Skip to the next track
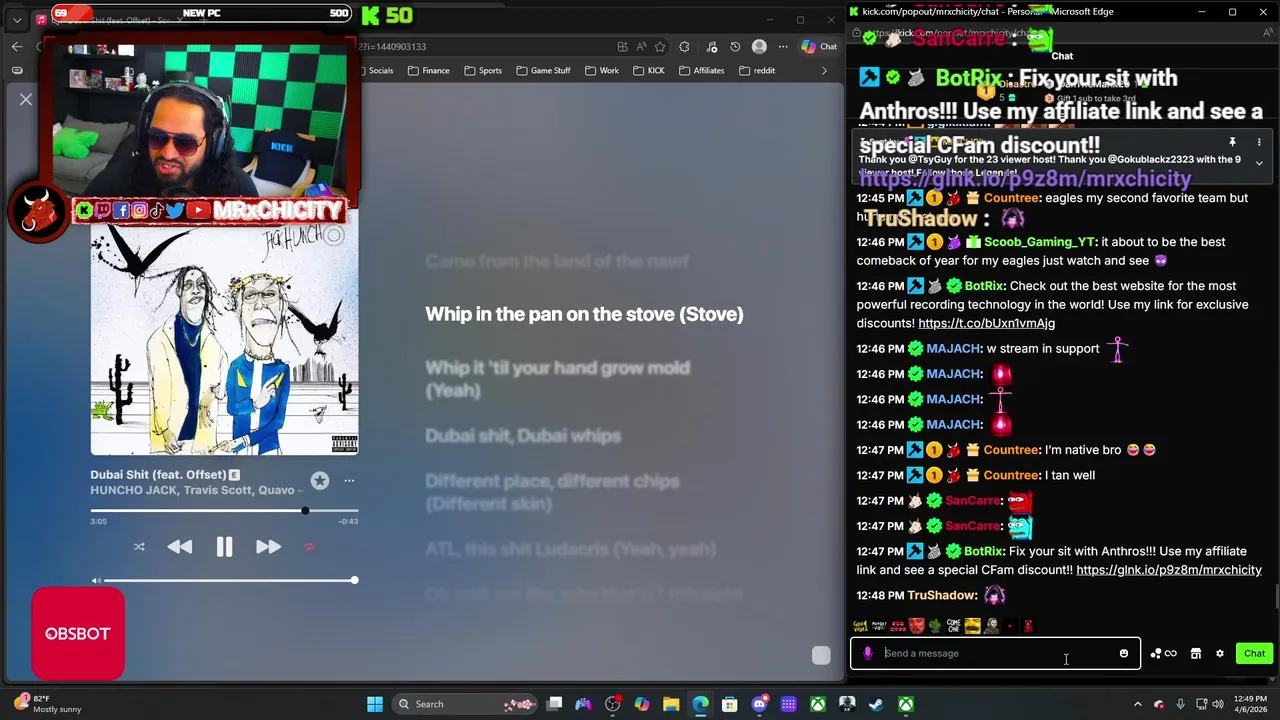The width and height of the screenshot is (1280, 720). (268, 546)
